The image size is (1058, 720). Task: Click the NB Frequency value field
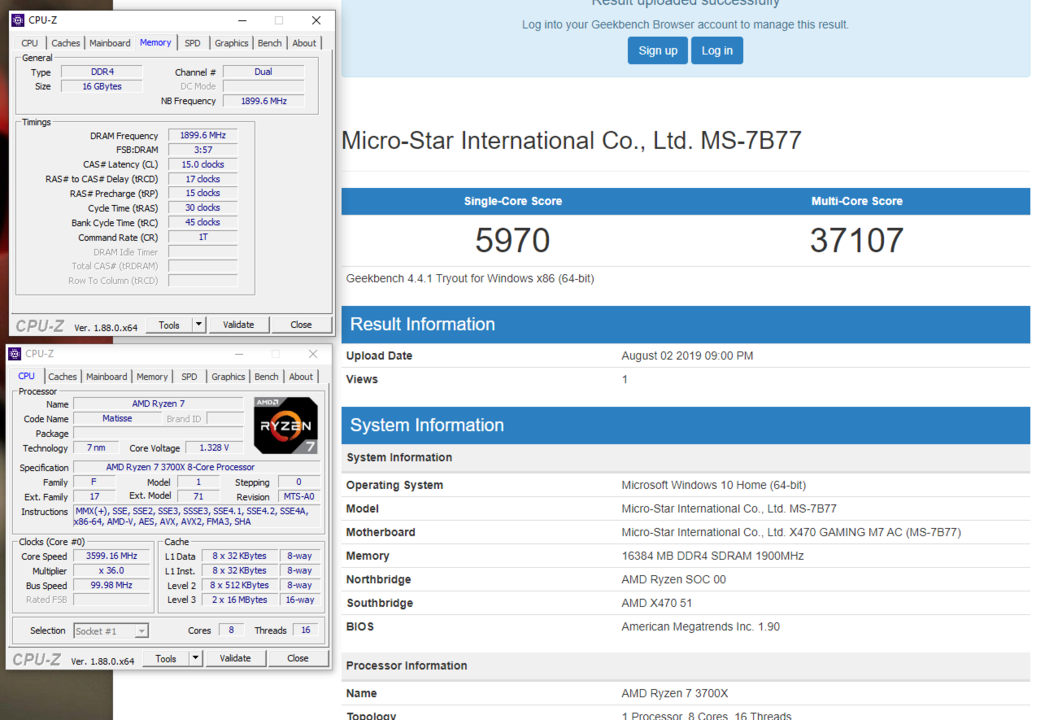point(263,101)
